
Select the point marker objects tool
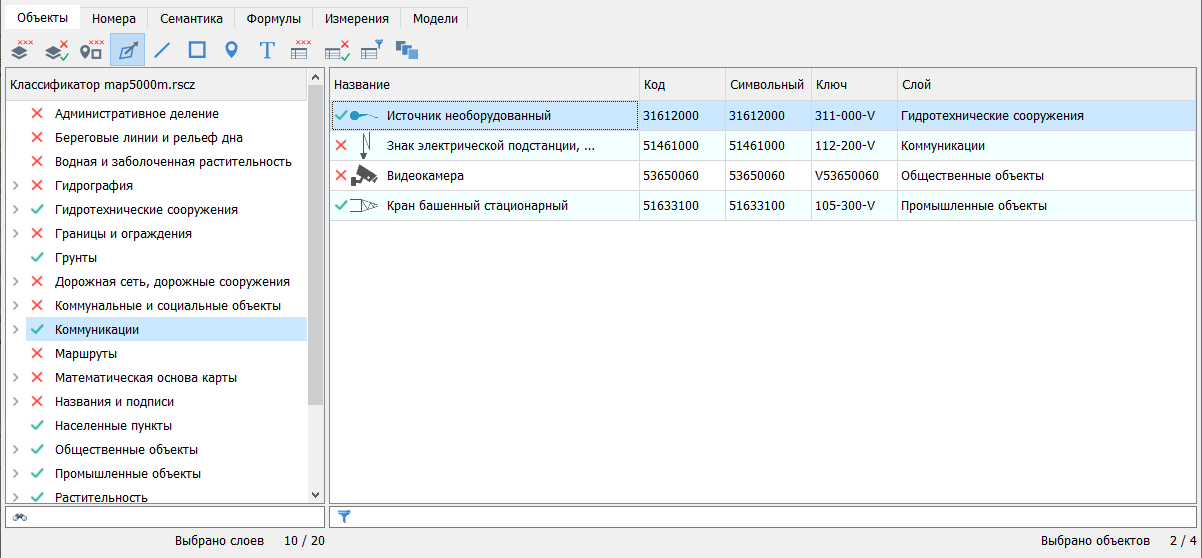click(x=231, y=49)
